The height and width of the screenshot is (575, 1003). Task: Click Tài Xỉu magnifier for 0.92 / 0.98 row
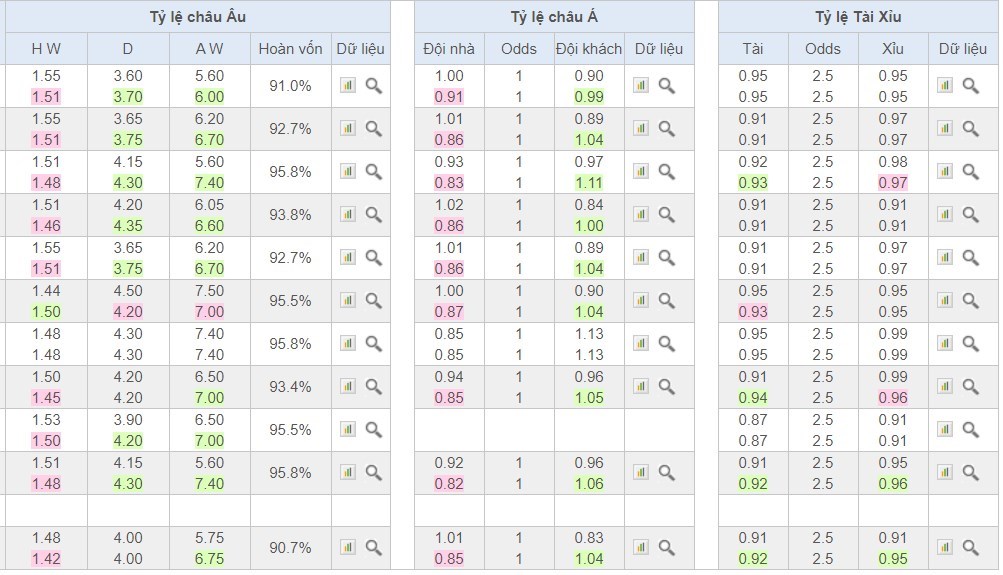pos(971,172)
